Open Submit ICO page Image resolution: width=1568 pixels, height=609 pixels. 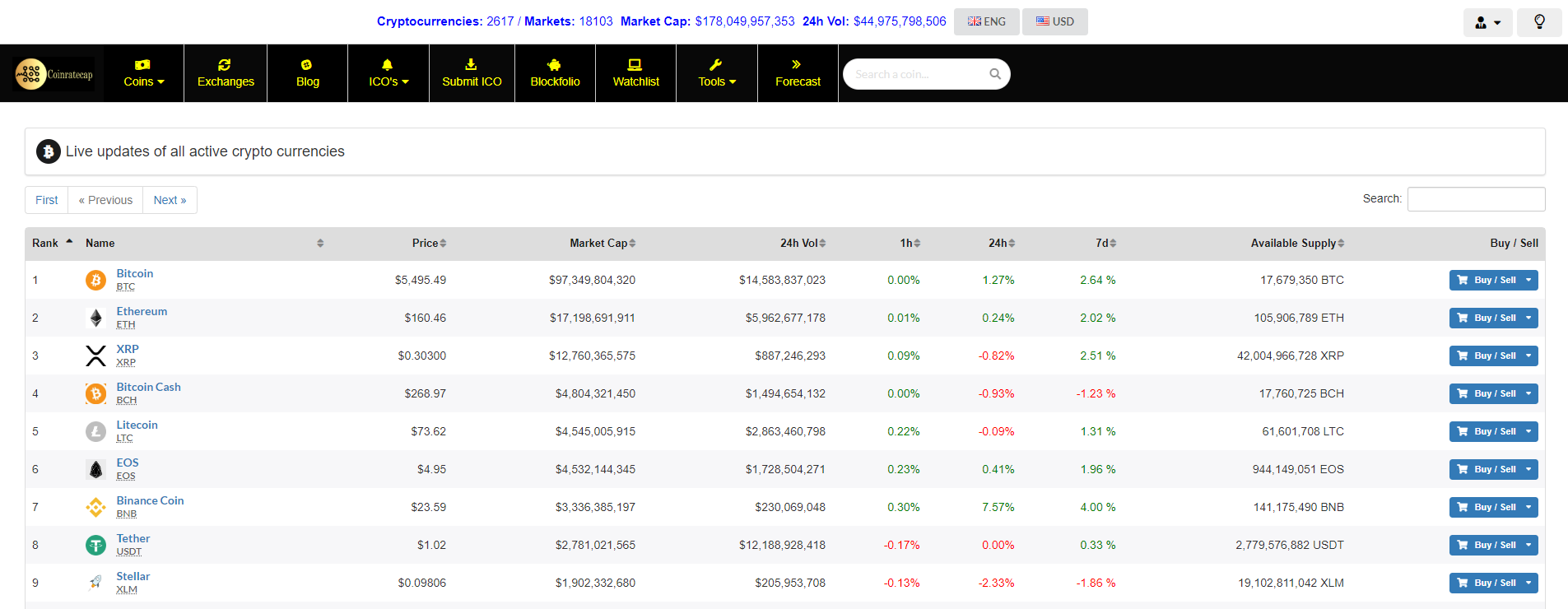point(472,73)
